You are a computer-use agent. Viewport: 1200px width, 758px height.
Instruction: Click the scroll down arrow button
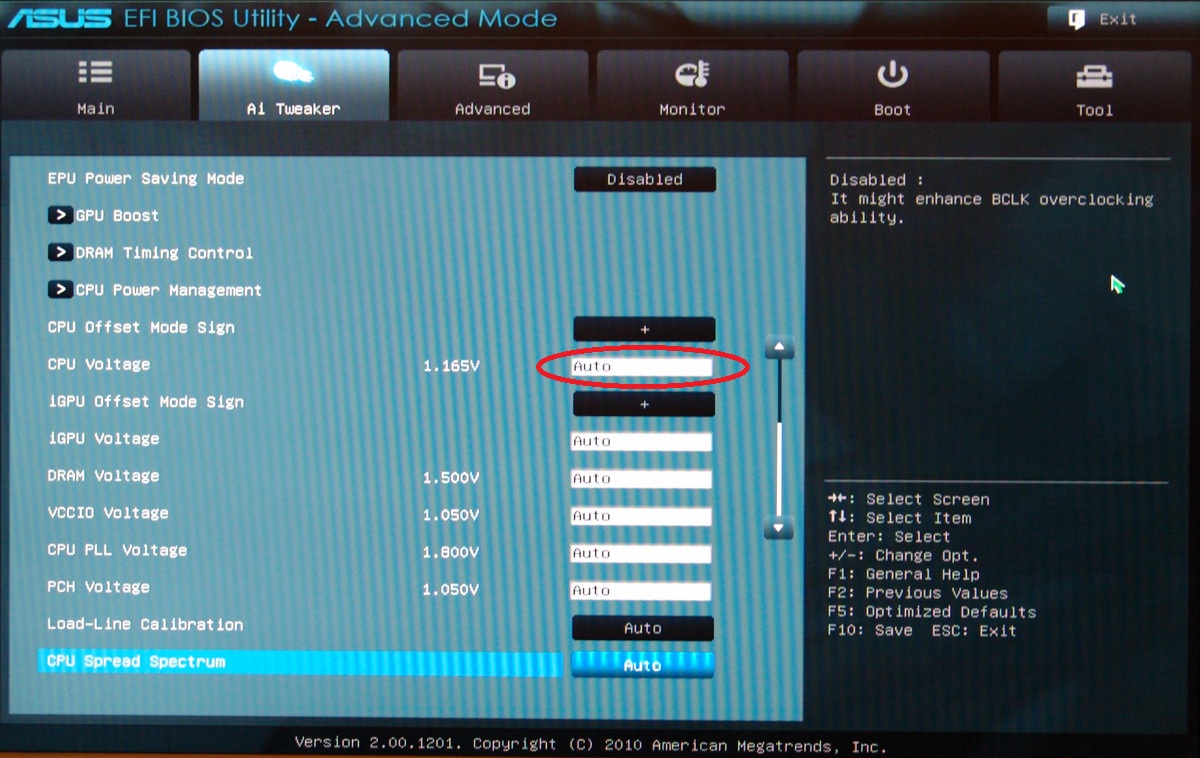click(779, 527)
